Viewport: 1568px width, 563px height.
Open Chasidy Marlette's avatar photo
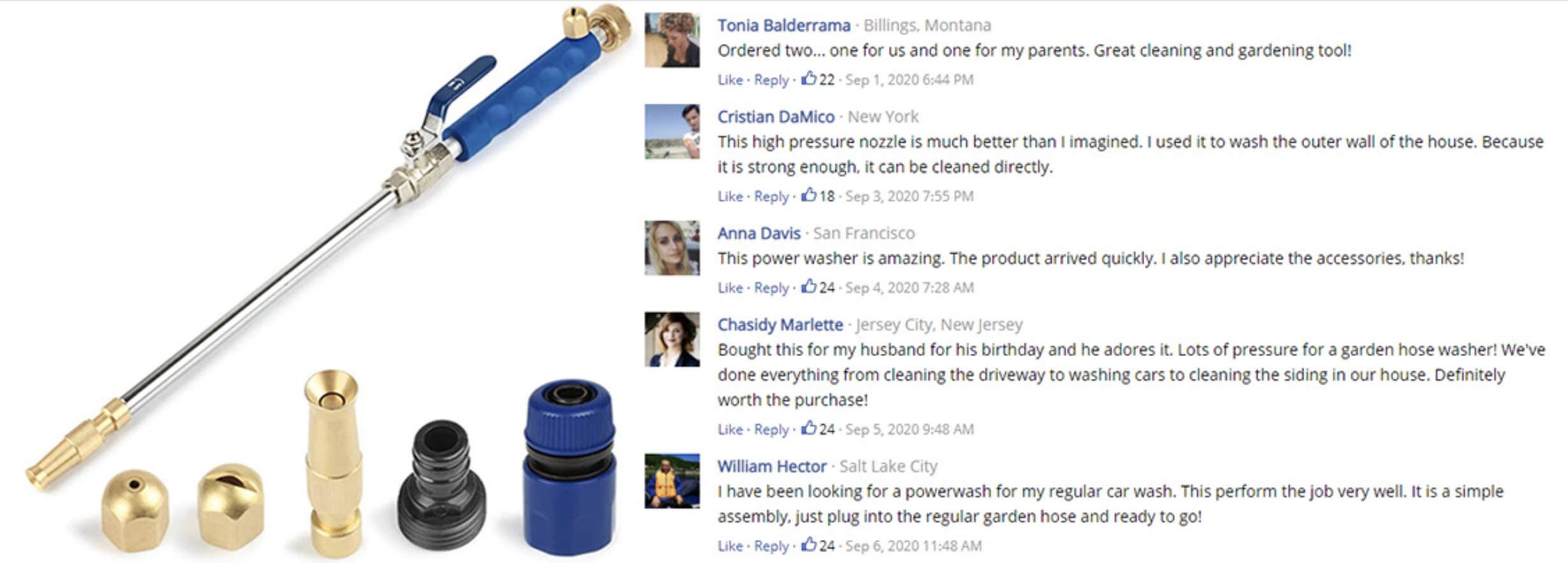click(672, 339)
